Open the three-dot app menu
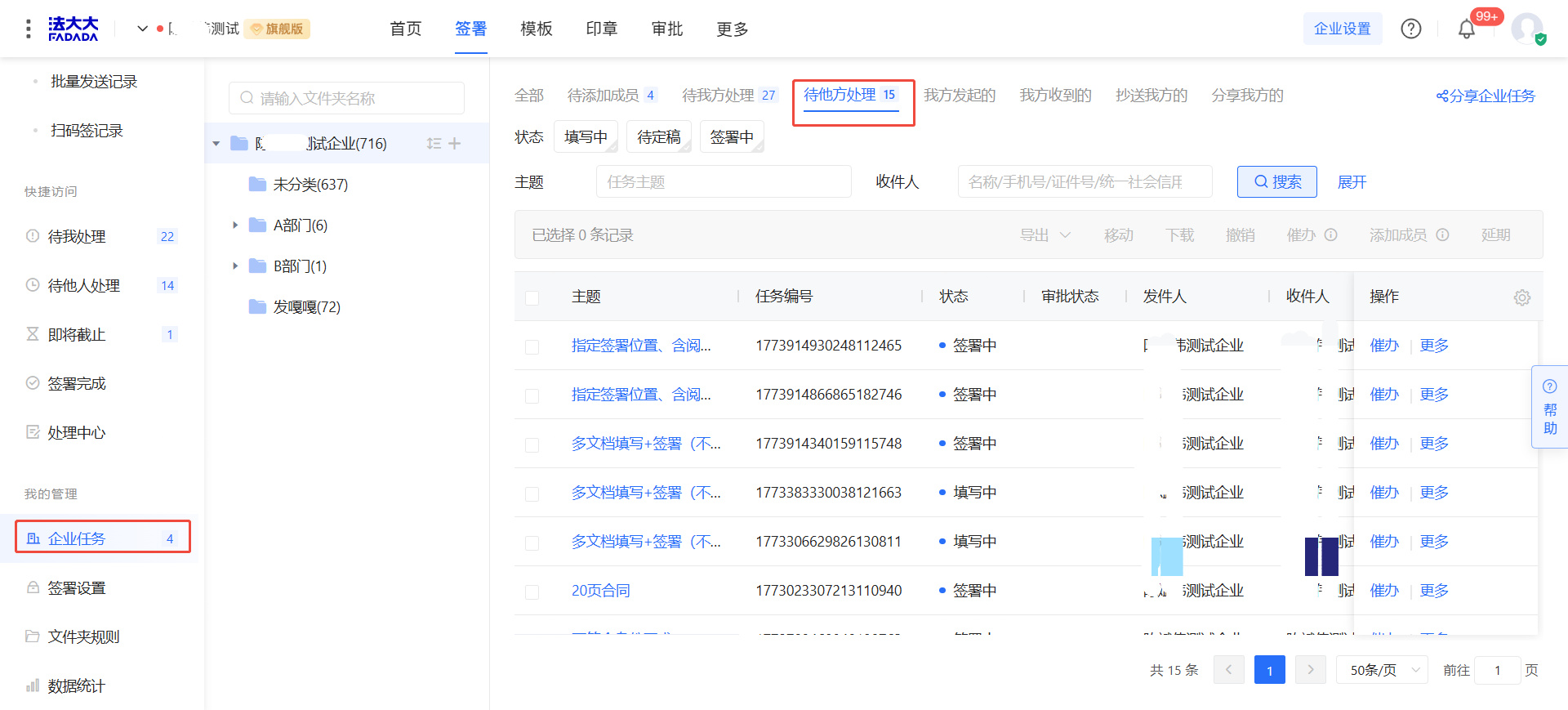The image size is (1568, 710). (29, 29)
